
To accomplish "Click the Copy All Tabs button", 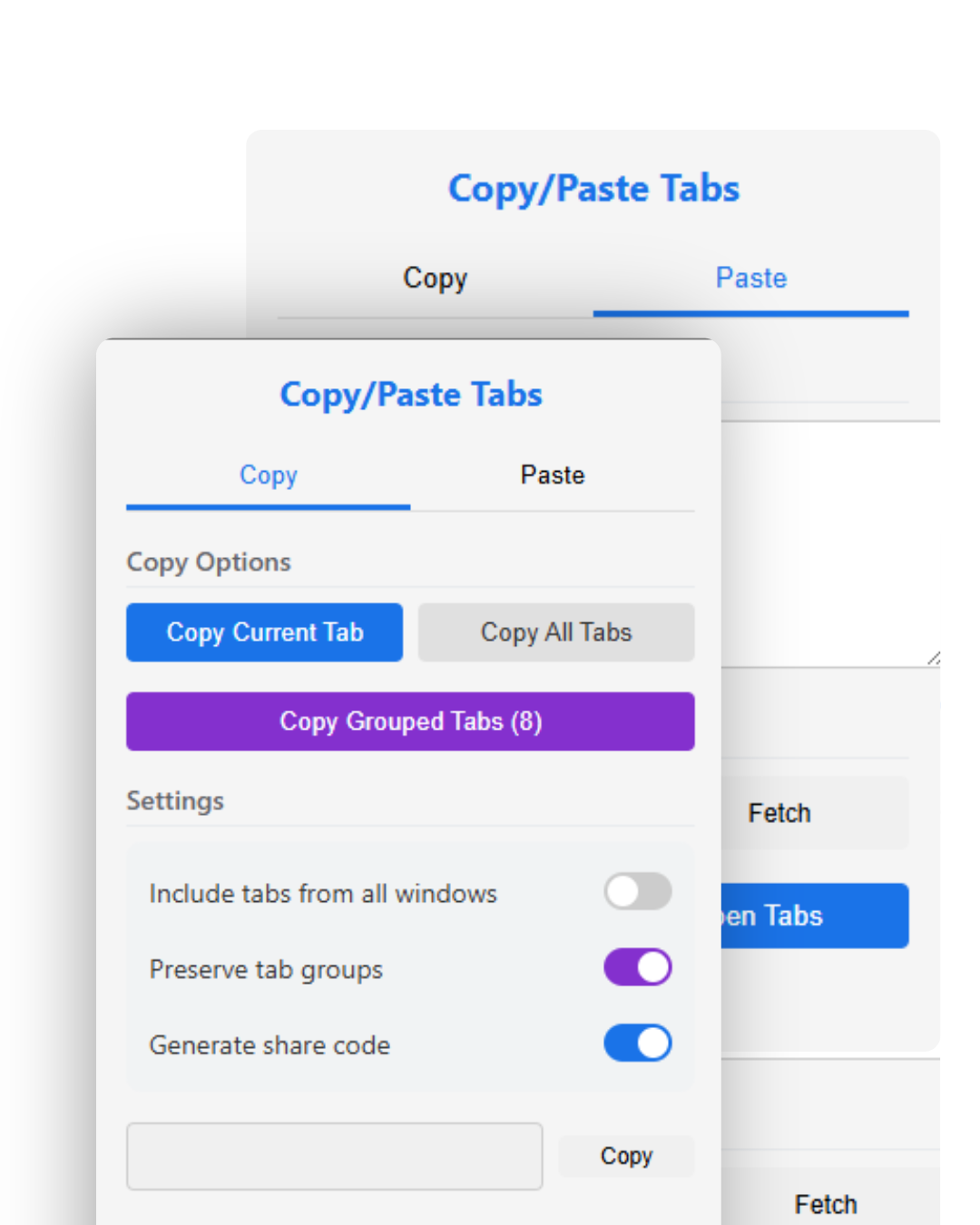I will coord(556,632).
